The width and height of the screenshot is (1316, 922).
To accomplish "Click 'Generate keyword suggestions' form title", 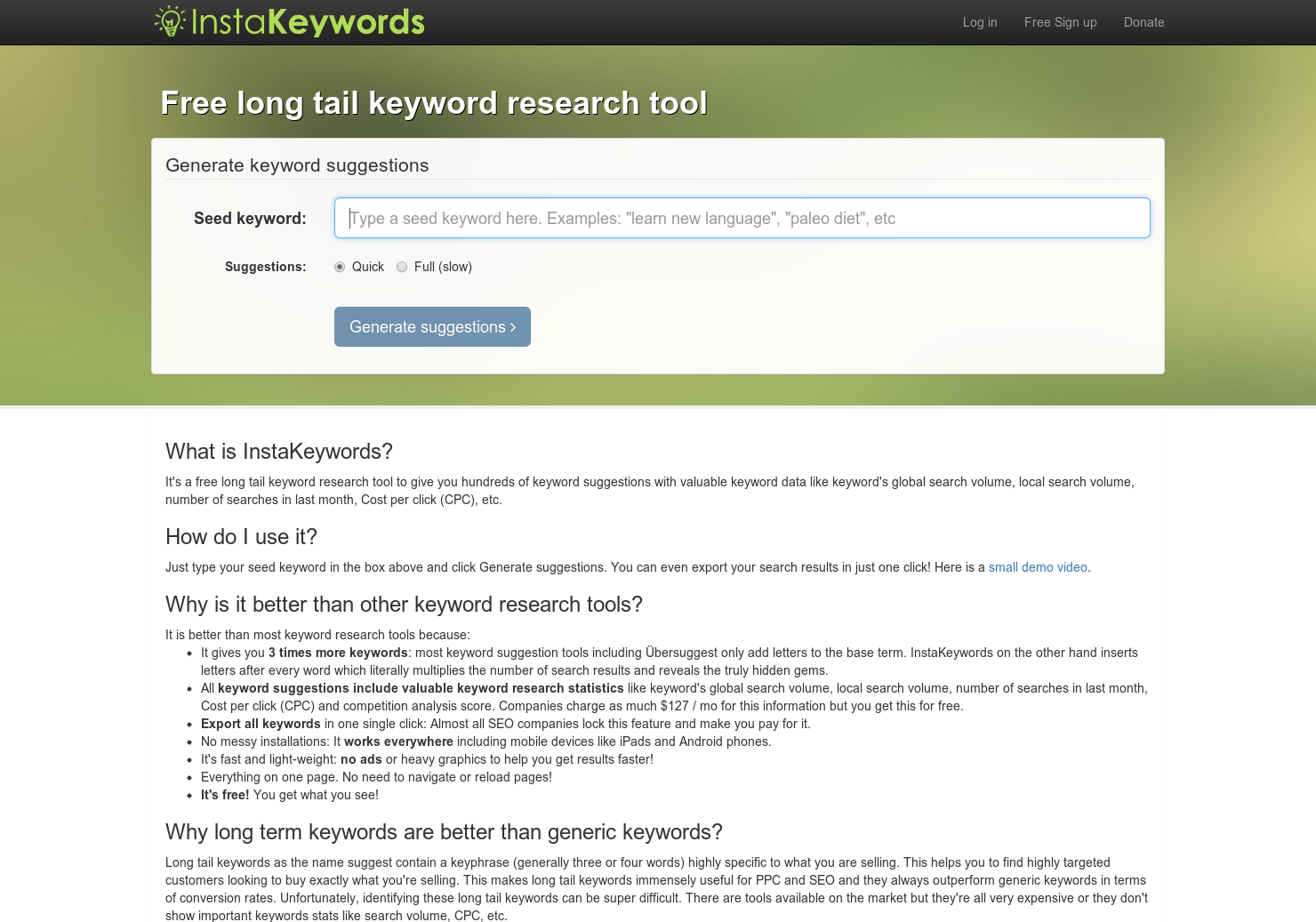I will (297, 165).
